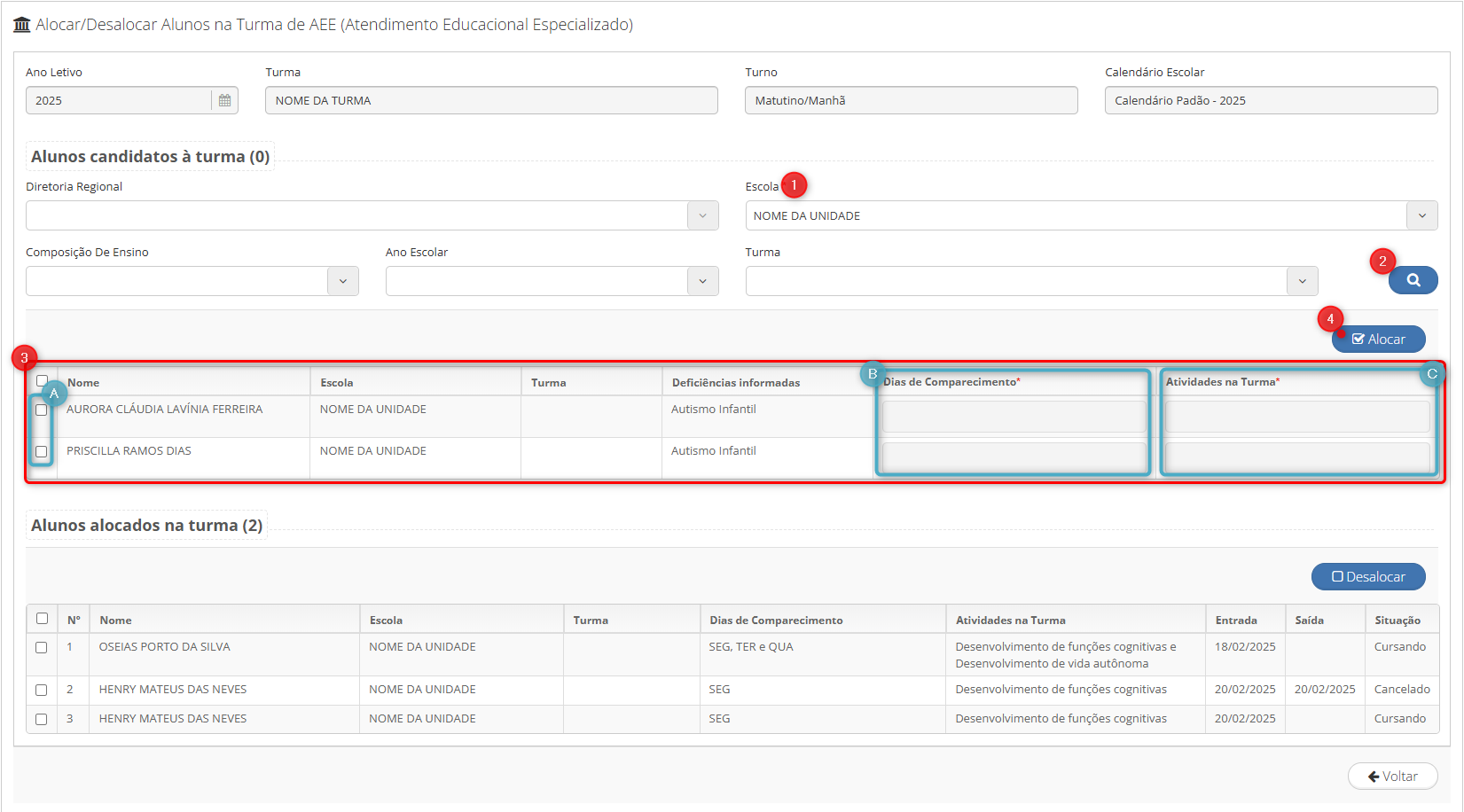
Task: Click the Alunos alocados na turma (2) heading
Action: pyautogui.click(x=146, y=525)
